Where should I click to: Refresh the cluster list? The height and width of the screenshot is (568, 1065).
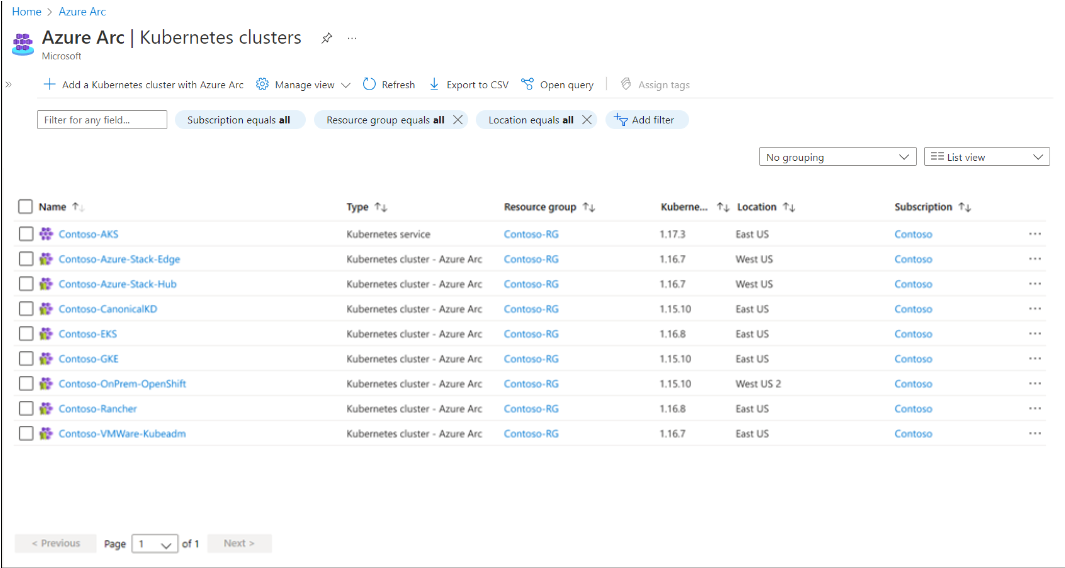tap(389, 84)
